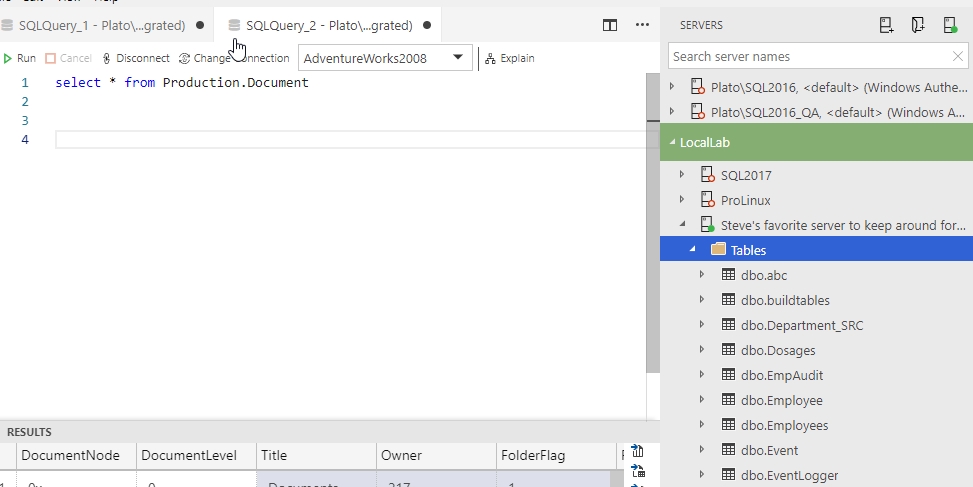Screen dimensions: 973x487
Task: Click the dbo.EmpAudit table icon
Action: 729,375
